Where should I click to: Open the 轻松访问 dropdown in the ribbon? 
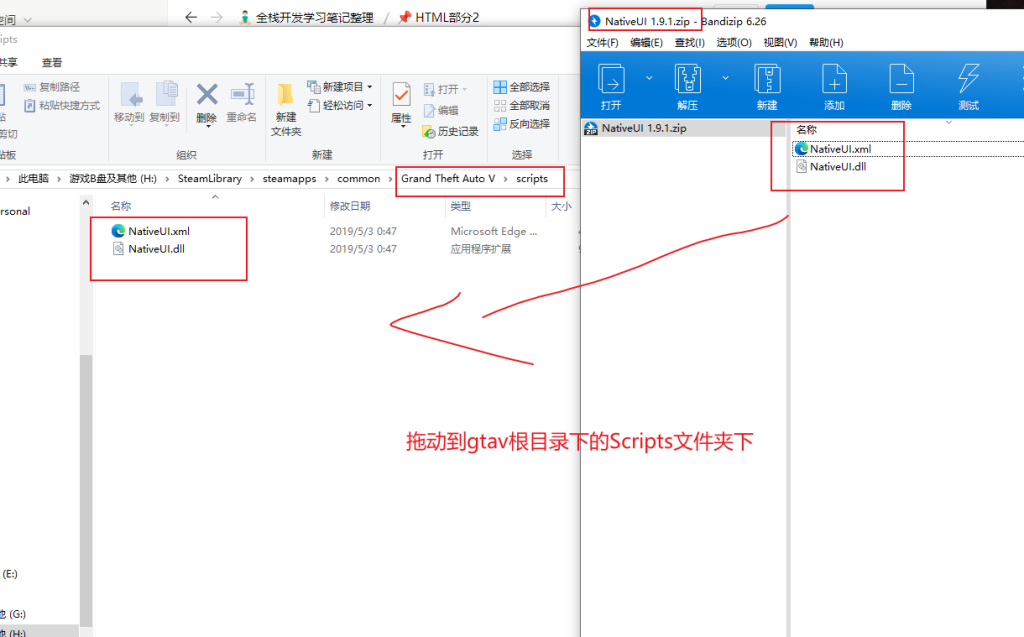coord(340,105)
